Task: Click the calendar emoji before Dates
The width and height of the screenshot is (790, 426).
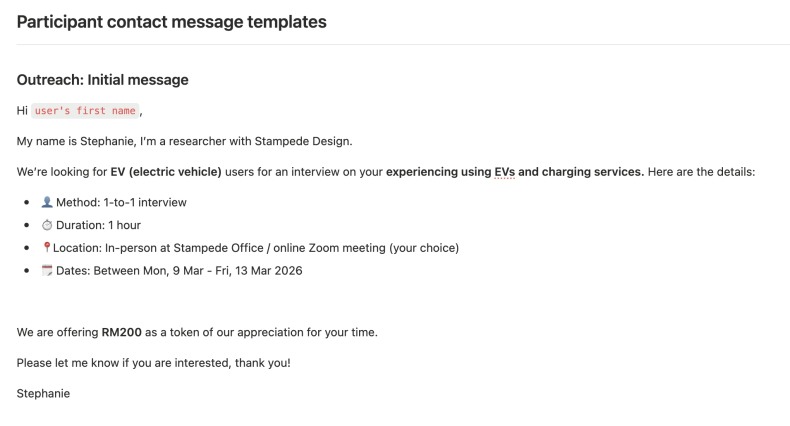Action: 46,271
